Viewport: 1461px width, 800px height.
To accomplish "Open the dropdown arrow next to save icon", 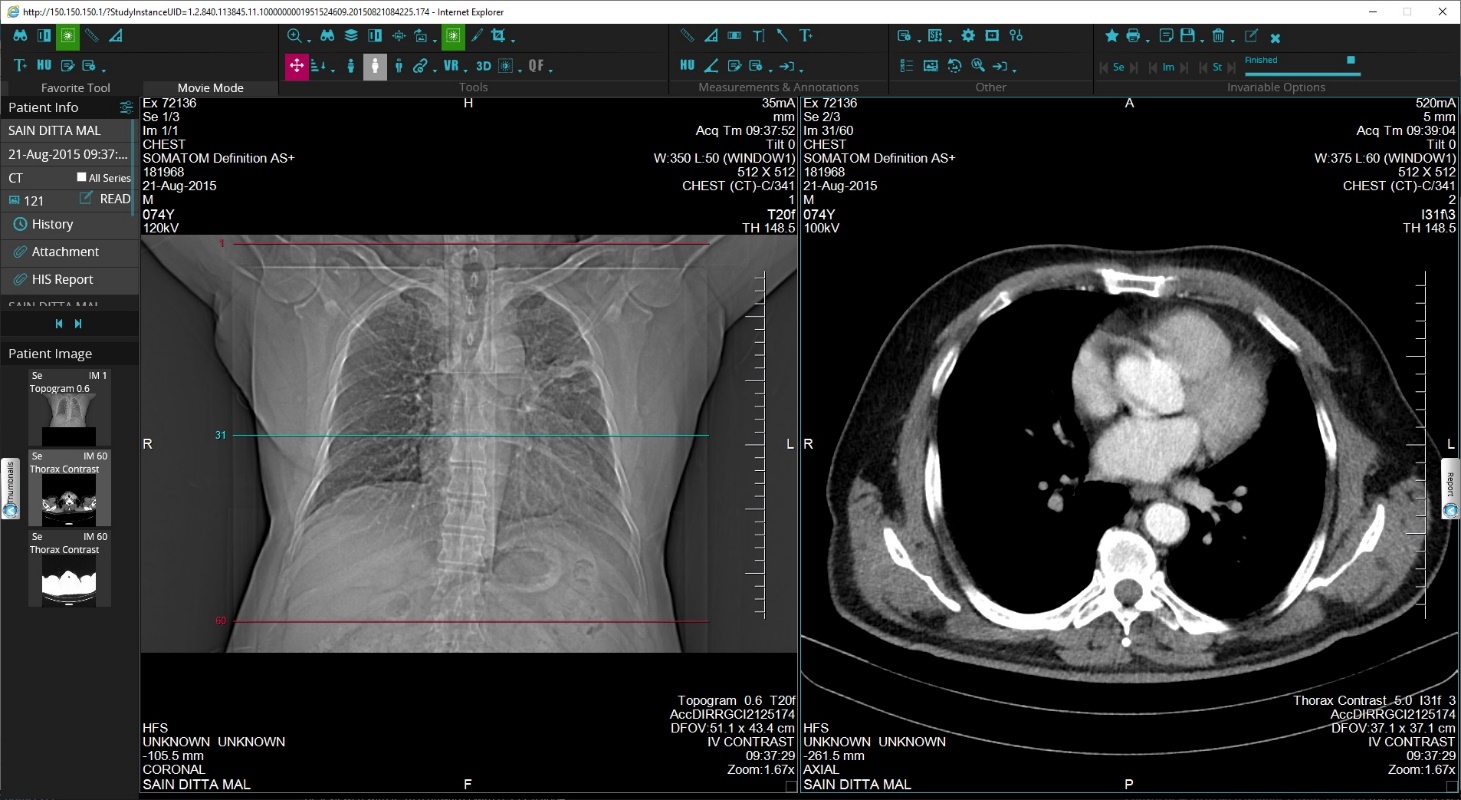I will (1202, 41).
